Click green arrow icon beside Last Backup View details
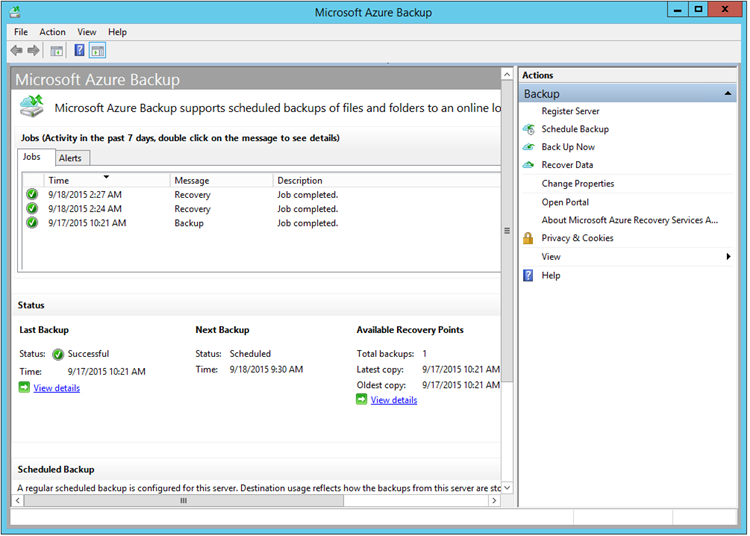 click(x=24, y=387)
